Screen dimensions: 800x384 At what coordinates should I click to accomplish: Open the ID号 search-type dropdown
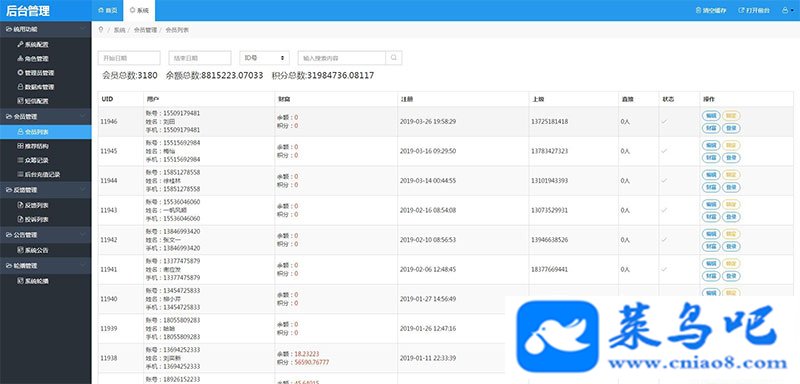(x=265, y=58)
